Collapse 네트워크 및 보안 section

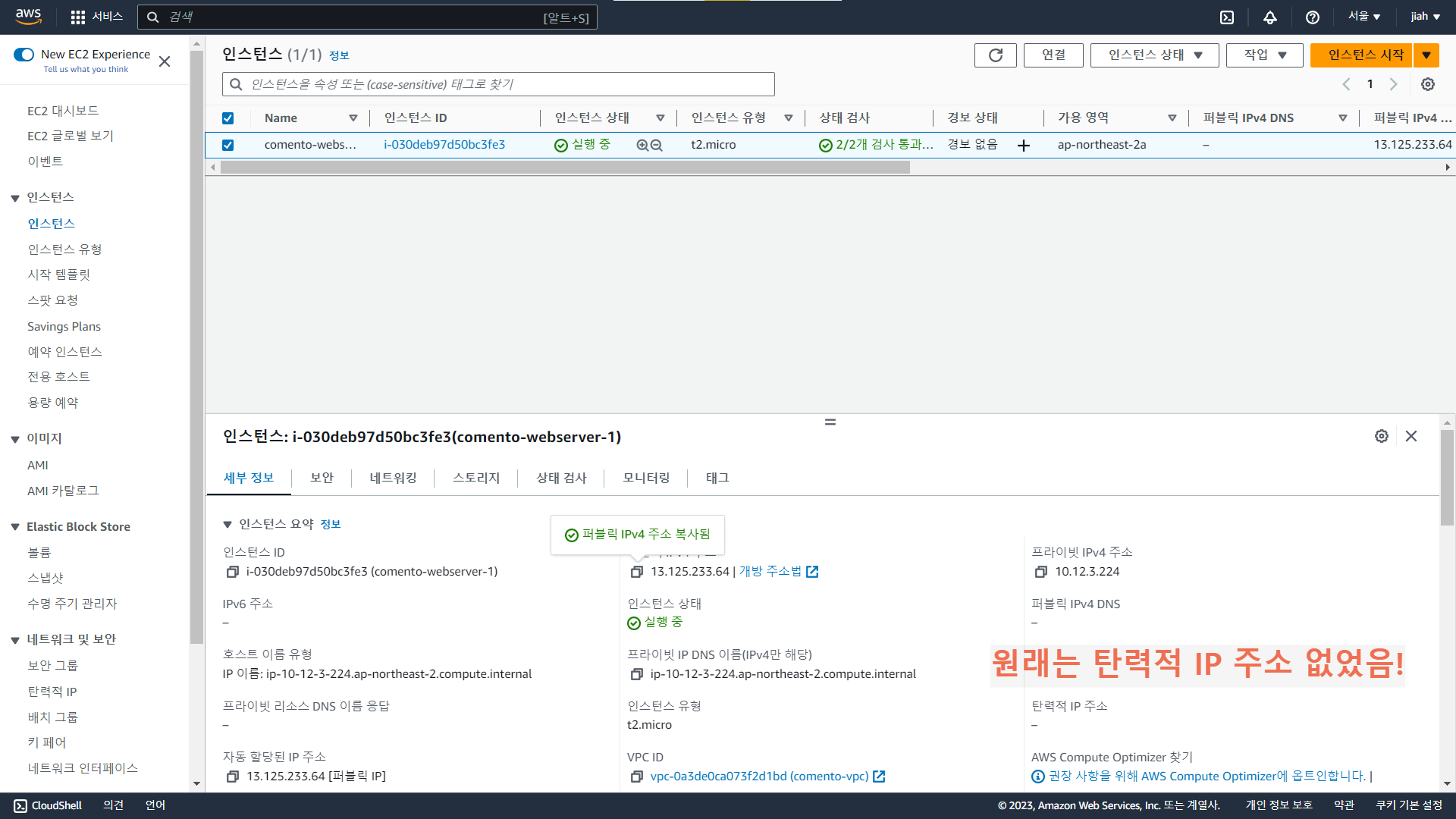tap(15, 640)
